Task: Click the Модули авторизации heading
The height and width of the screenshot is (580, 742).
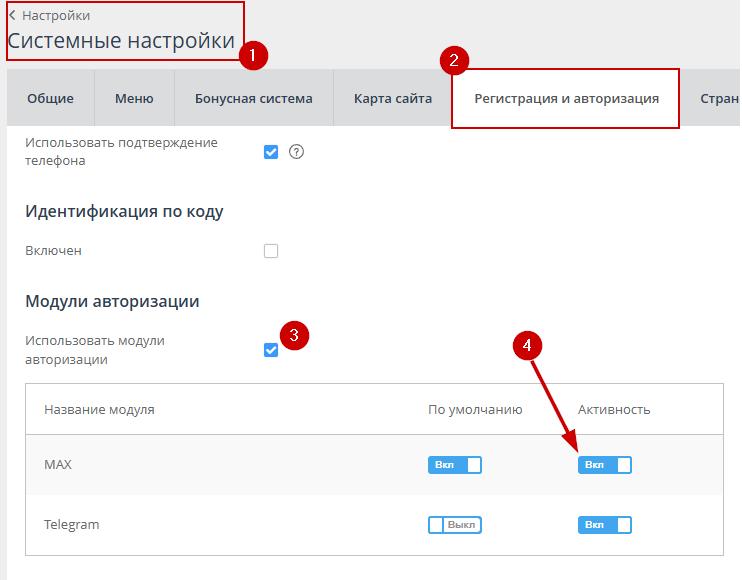Action: tap(112, 301)
